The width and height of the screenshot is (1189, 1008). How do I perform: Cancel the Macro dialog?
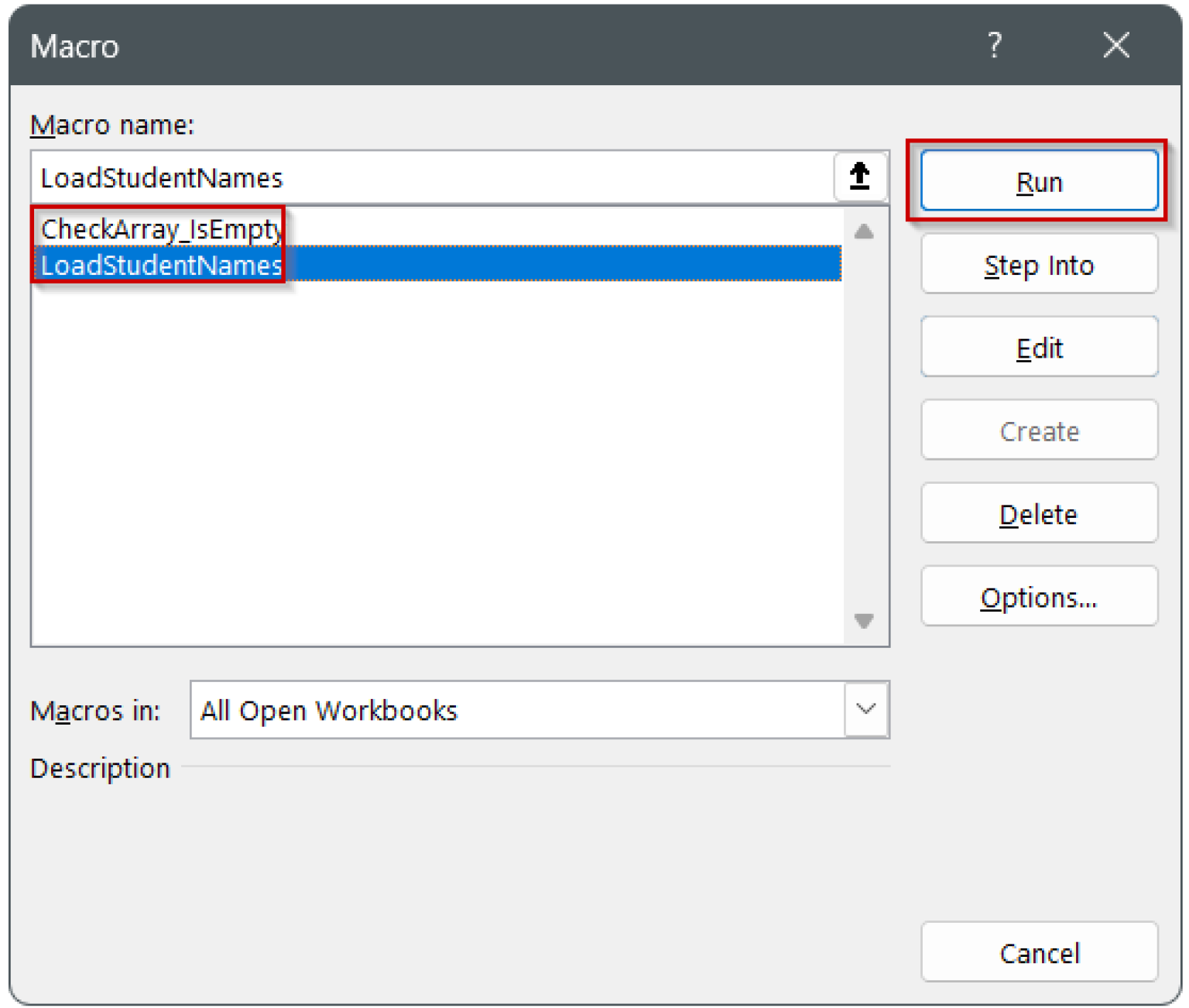[1038, 952]
